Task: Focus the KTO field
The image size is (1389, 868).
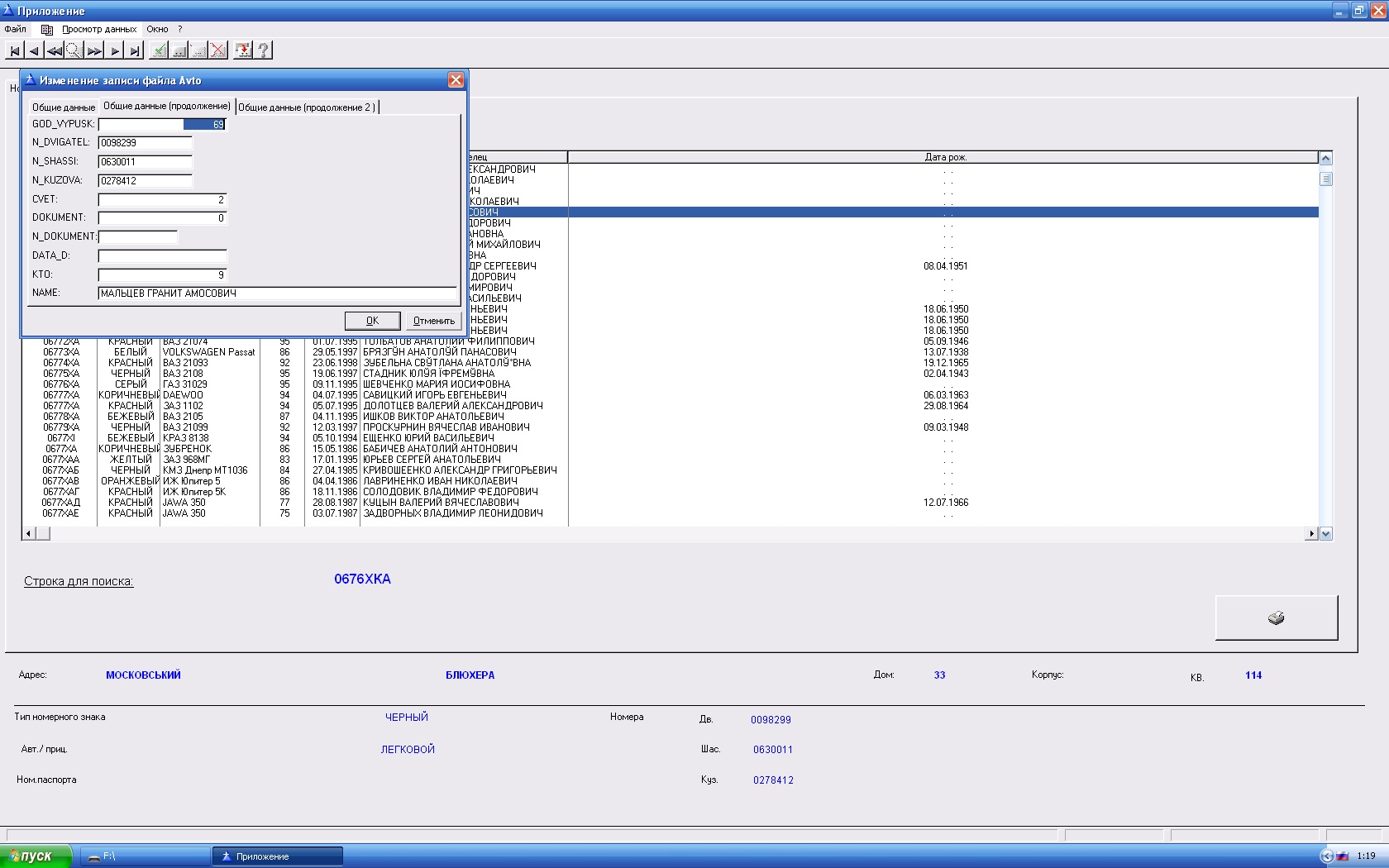Action: [162, 274]
